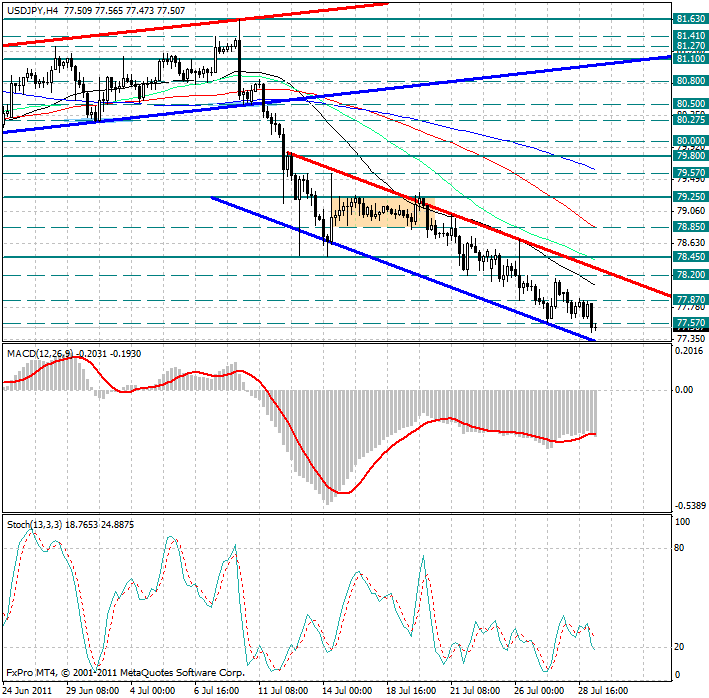Click the USDJPY,H4 chart title text

pyautogui.click(x=32, y=9)
